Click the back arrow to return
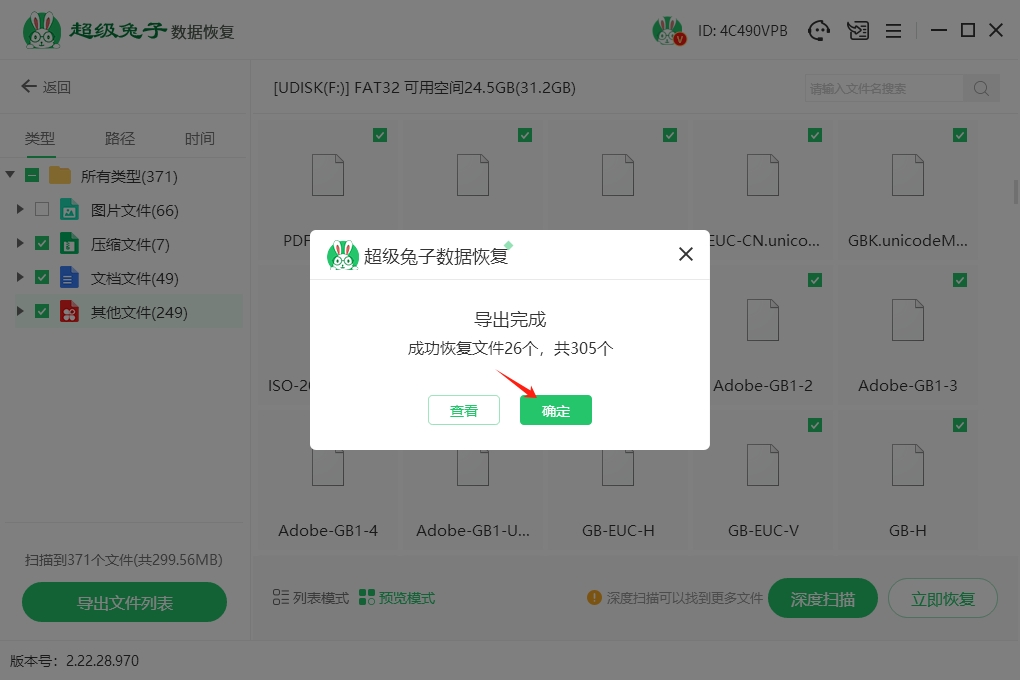This screenshot has height=680, width=1020. (x=29, y=87)
